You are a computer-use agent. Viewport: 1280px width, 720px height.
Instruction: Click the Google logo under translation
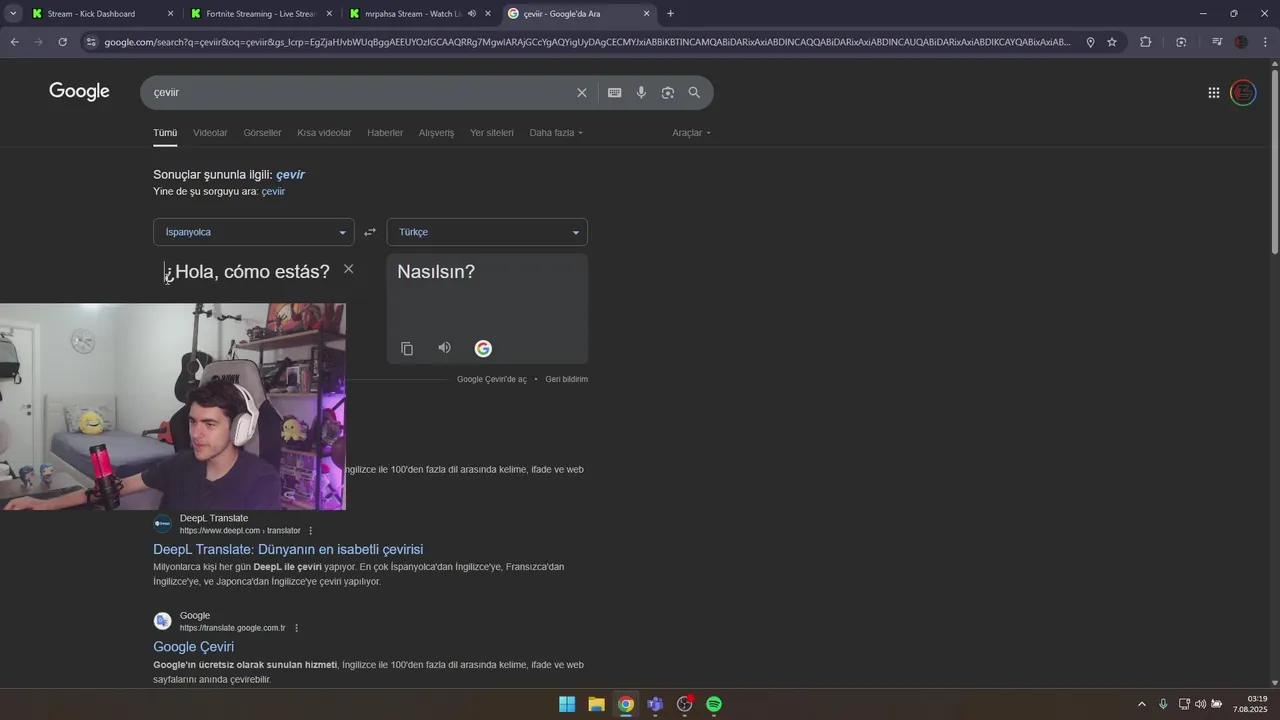point(483,348)
